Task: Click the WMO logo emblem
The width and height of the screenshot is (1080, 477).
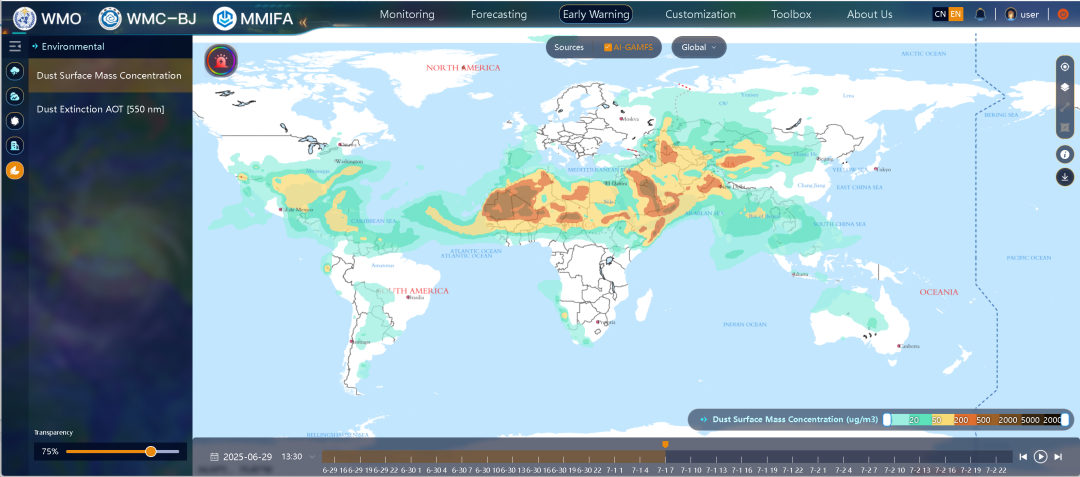Action: (x=24, y=17)
